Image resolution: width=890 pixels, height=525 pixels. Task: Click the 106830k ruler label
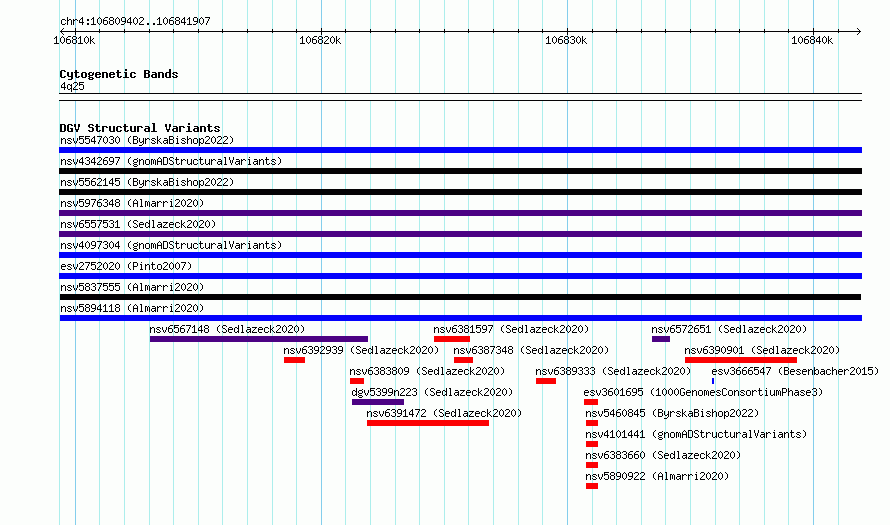tap(566, 40)
